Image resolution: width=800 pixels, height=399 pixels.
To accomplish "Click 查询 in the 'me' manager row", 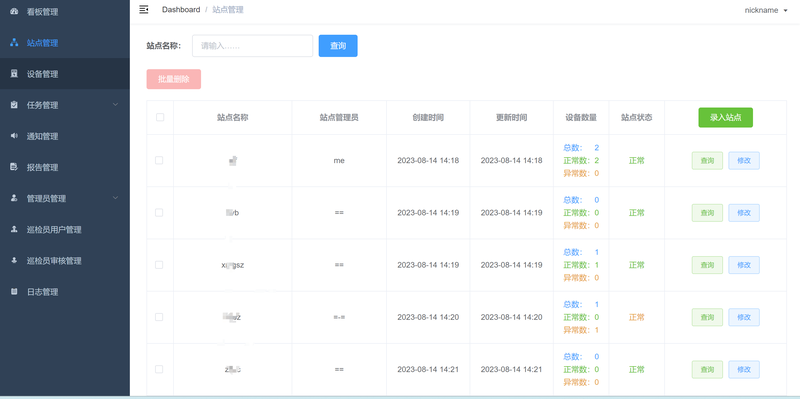I will (707, 161).
